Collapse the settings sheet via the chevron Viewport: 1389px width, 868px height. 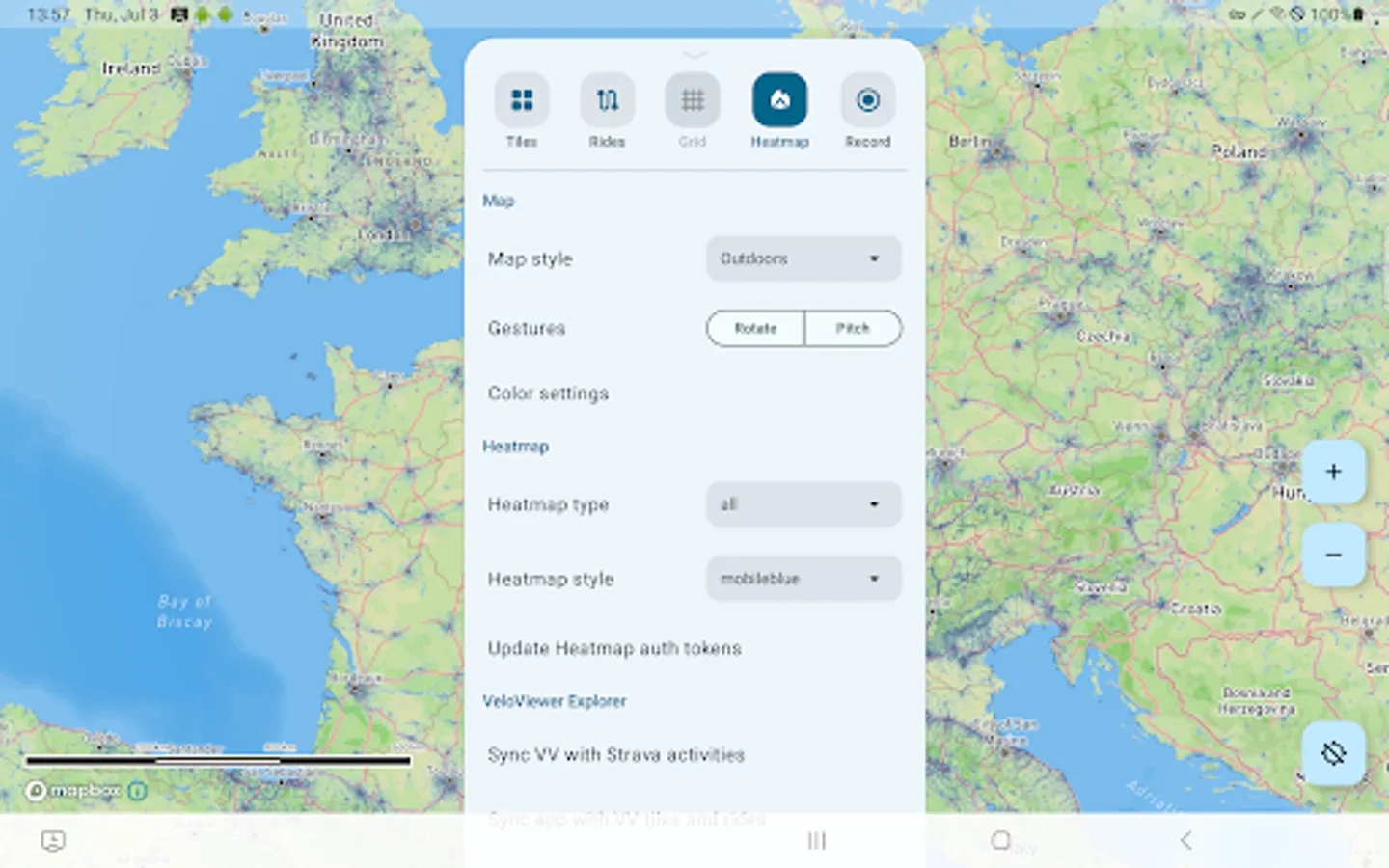pos(694,55)
